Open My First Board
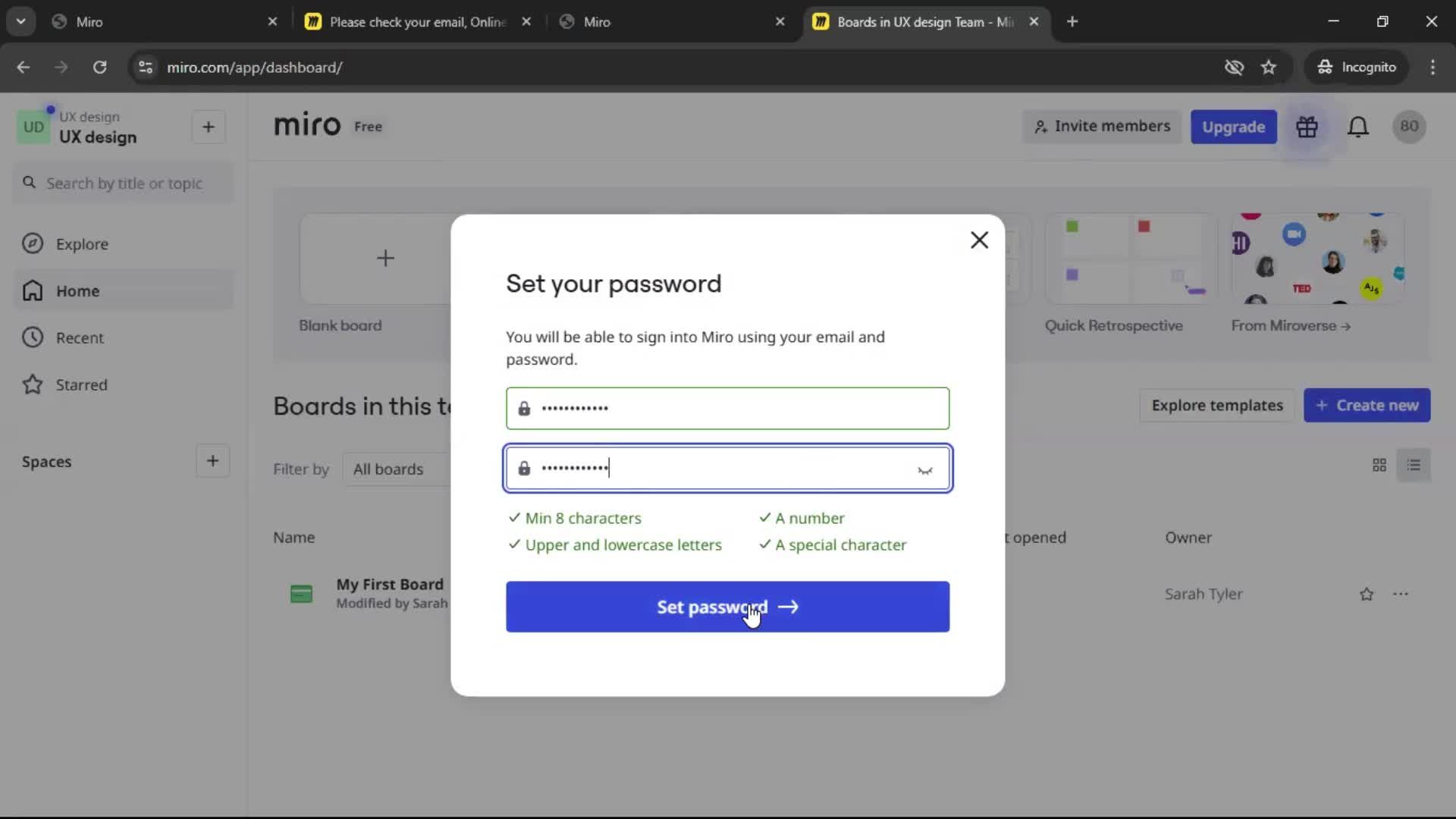This screenshot has width=1456, height=819. click(390, 585)
